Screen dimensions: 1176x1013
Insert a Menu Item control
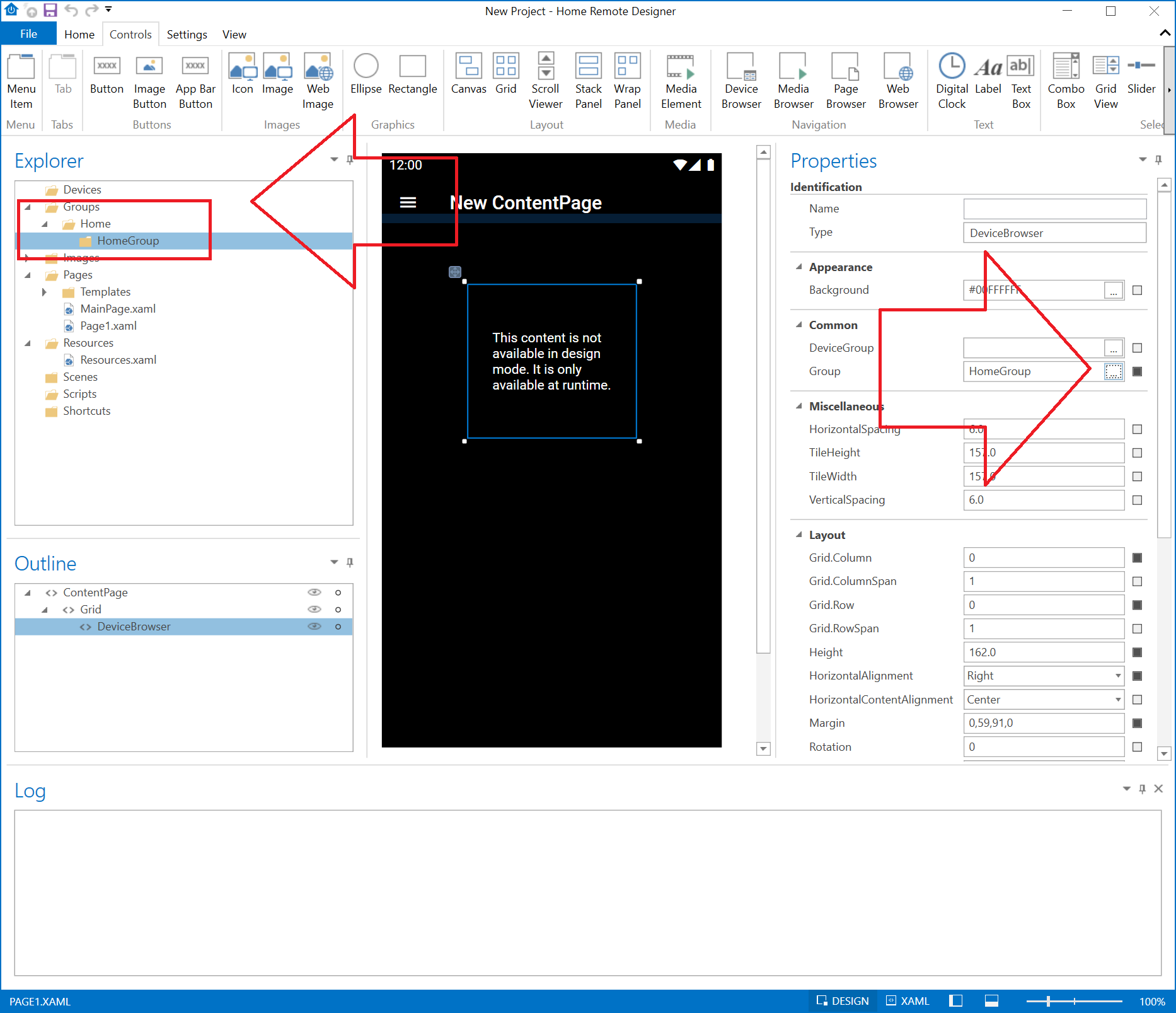pyautogui.click(x=21, y=82)
